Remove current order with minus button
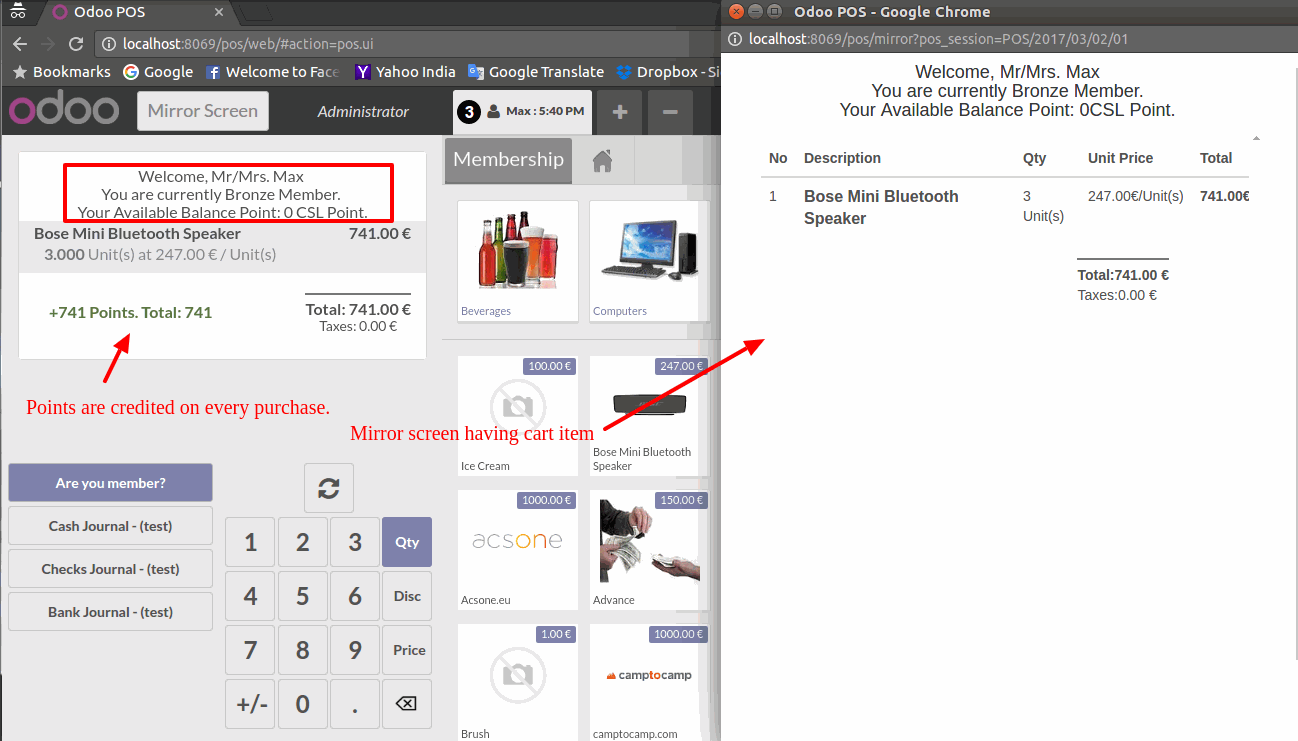 coord(670,112)
